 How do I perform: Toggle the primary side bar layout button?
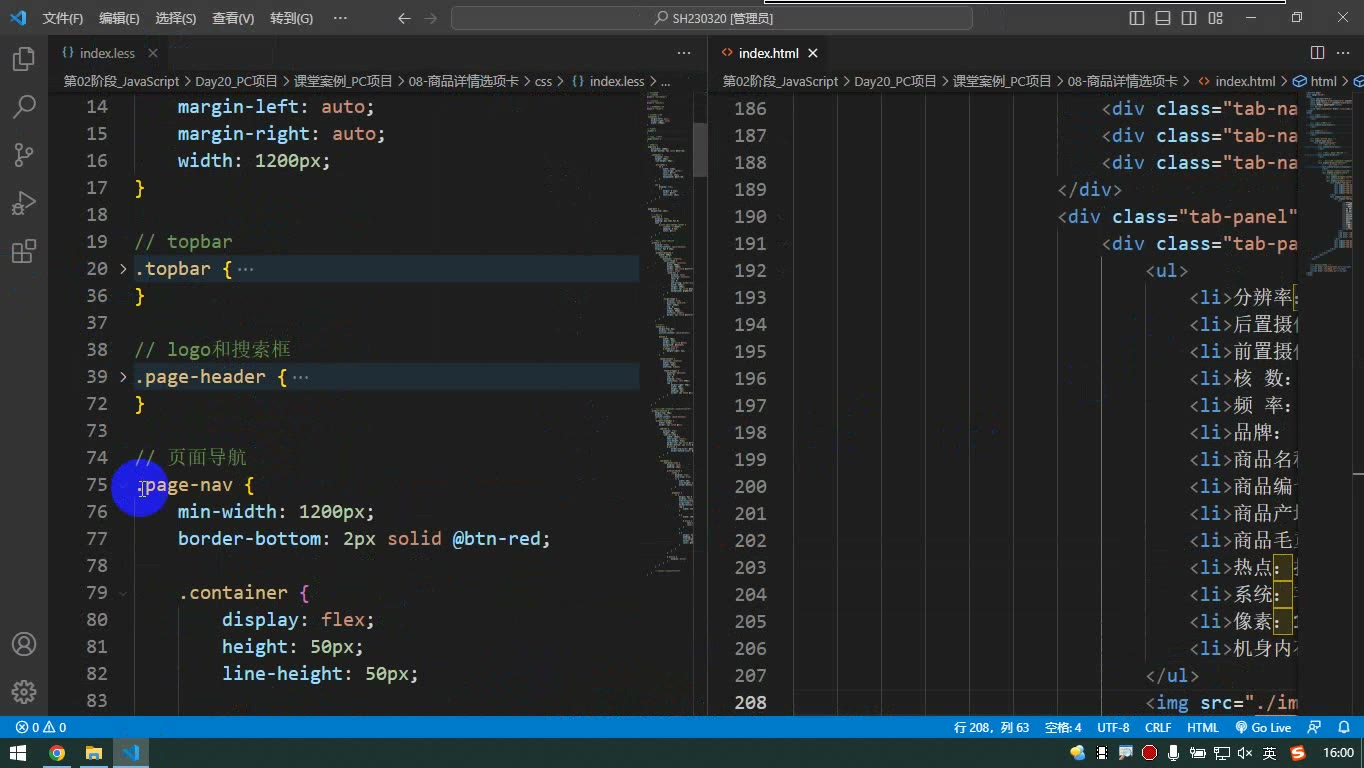(1137, 18)
